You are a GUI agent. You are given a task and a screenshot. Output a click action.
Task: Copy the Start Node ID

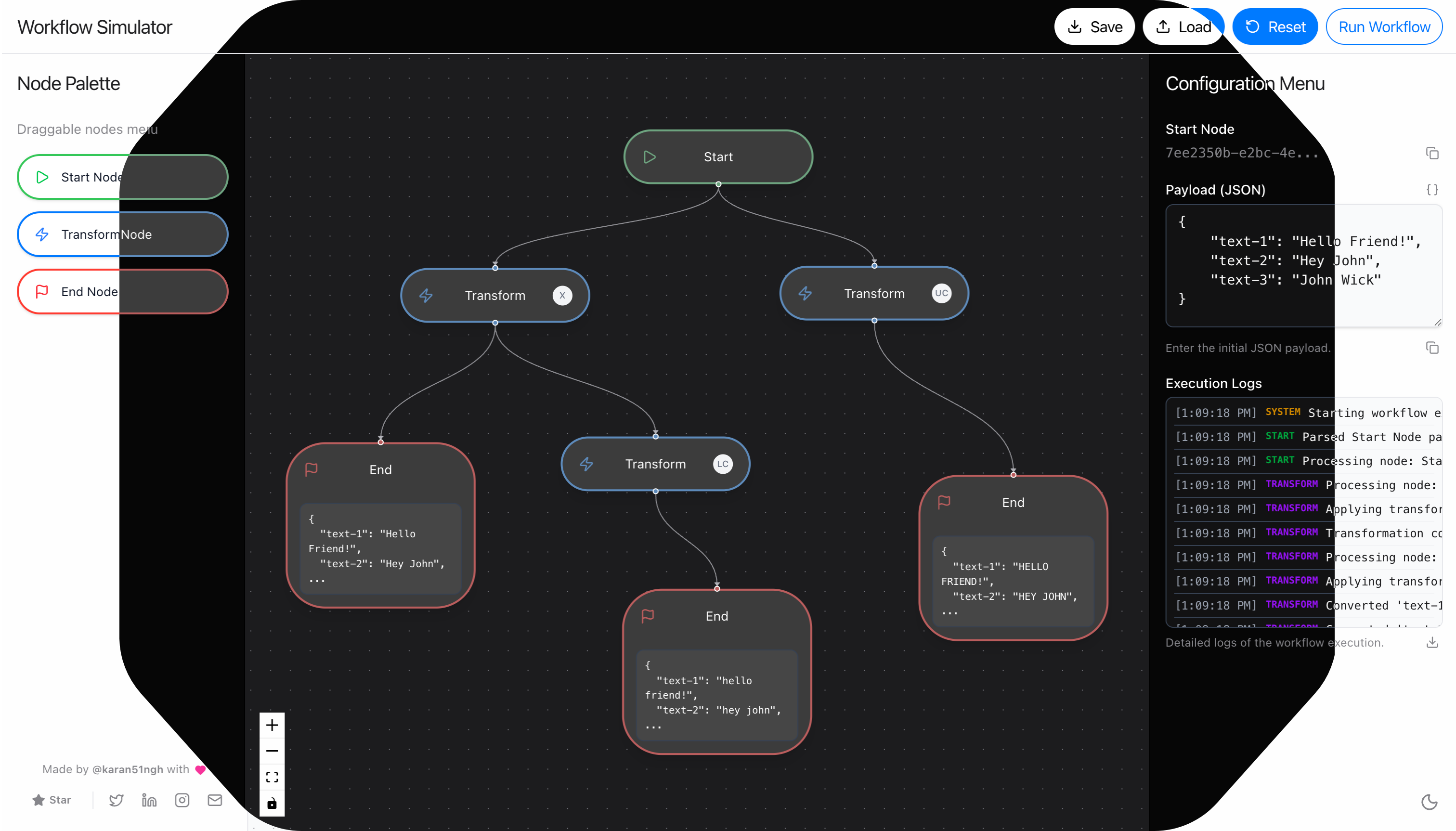click(x=1431, y=153)
